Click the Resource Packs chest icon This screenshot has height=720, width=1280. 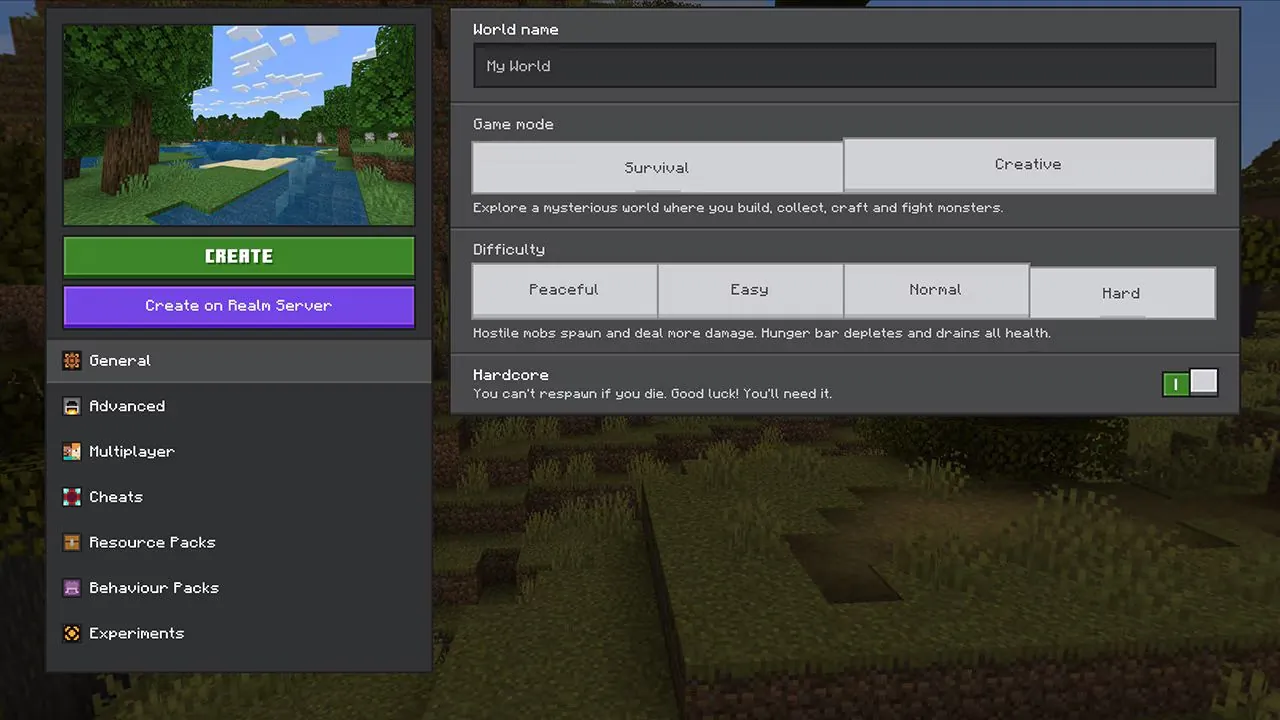(x=72, y=543)
